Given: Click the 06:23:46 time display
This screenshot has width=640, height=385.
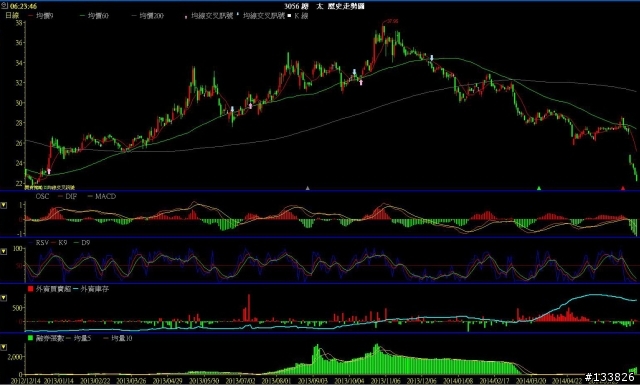Looking at the screenshot, I should pos(23,7).
